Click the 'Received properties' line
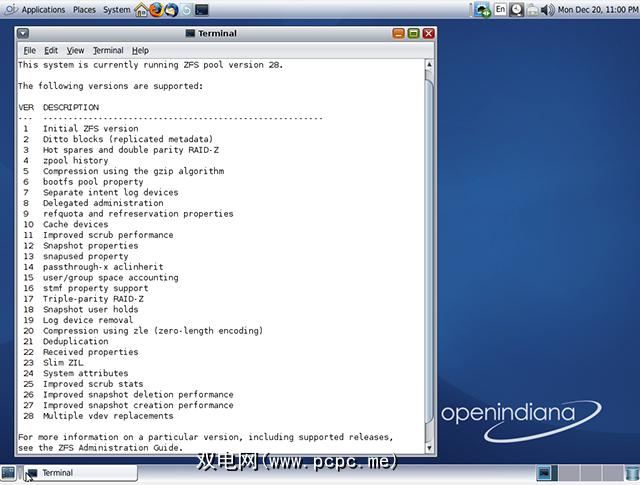 click(91, 352)
